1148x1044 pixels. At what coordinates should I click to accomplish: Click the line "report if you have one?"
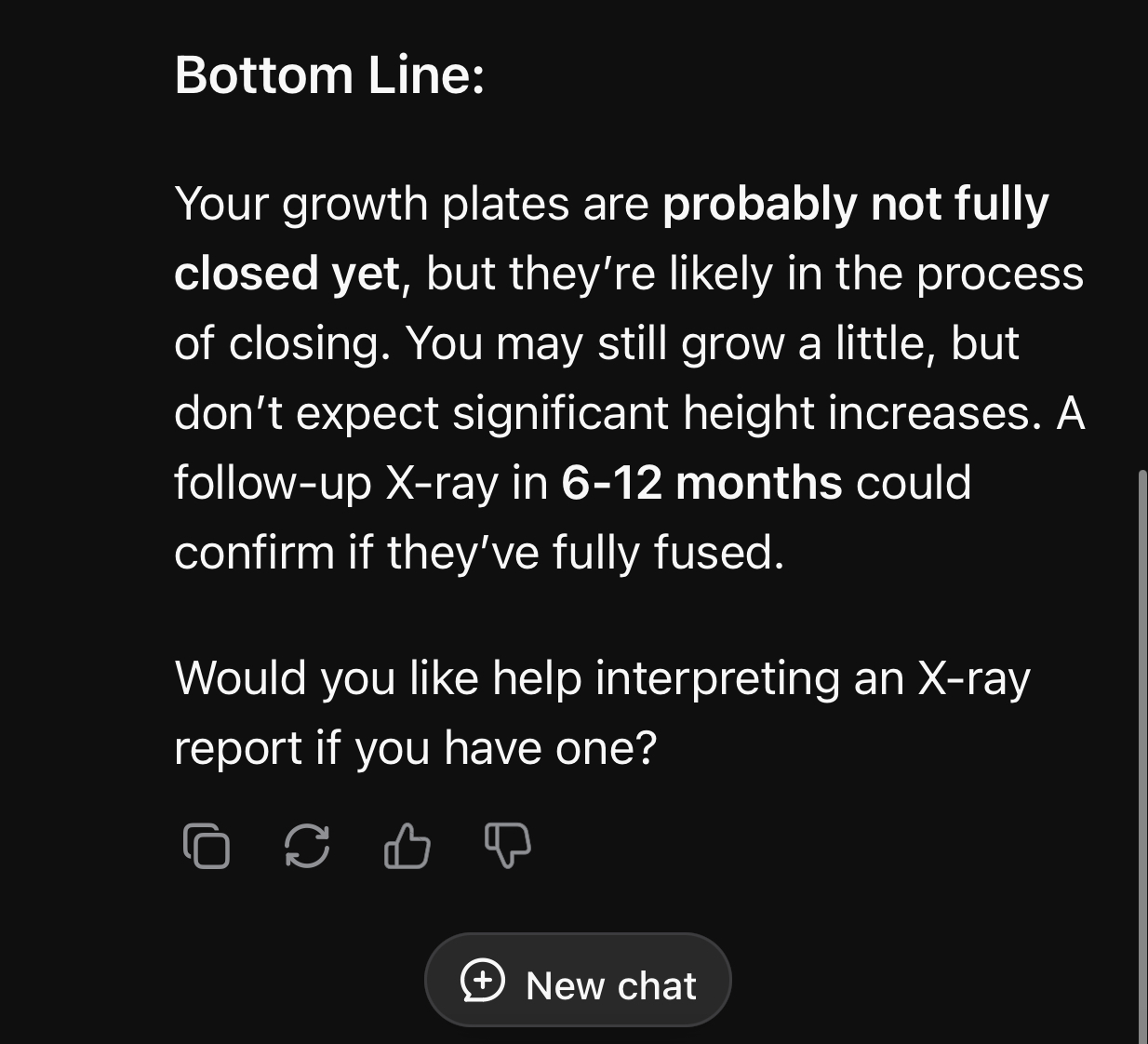pyautogui.click(x=416, y=748)
